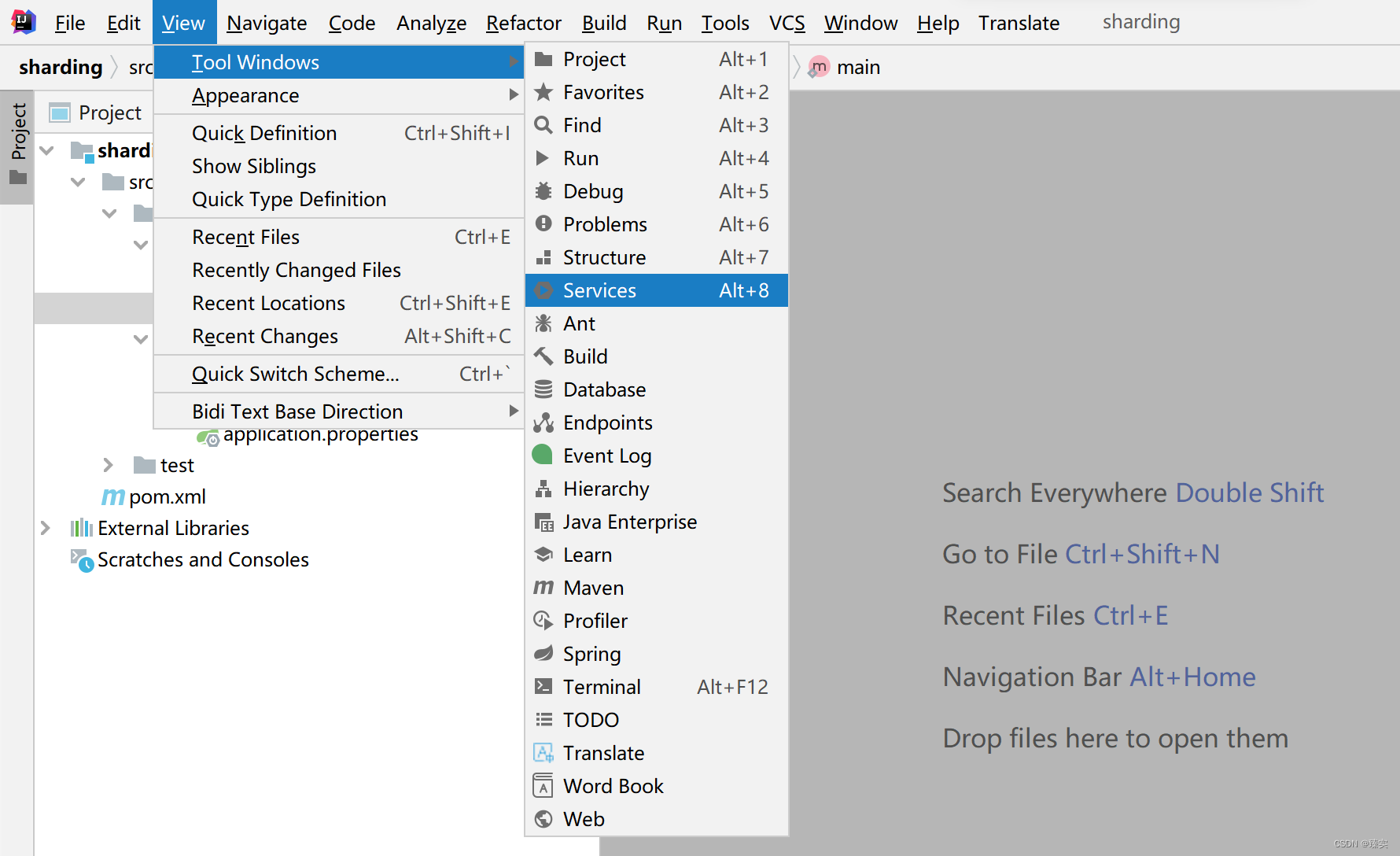The height and width of the screenshot is (856, 1400).
Task: Open the Code menu
Action: 352,23
